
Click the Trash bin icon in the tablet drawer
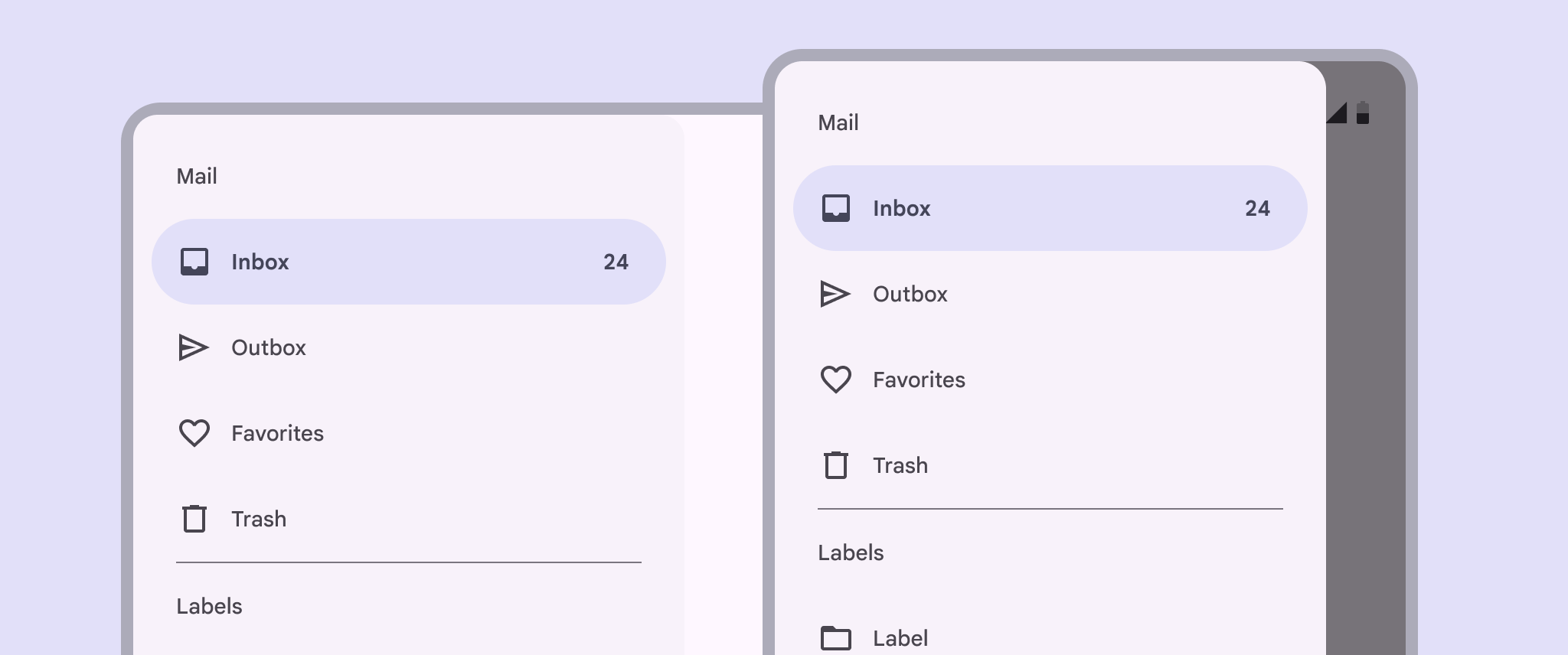[194, 519]
